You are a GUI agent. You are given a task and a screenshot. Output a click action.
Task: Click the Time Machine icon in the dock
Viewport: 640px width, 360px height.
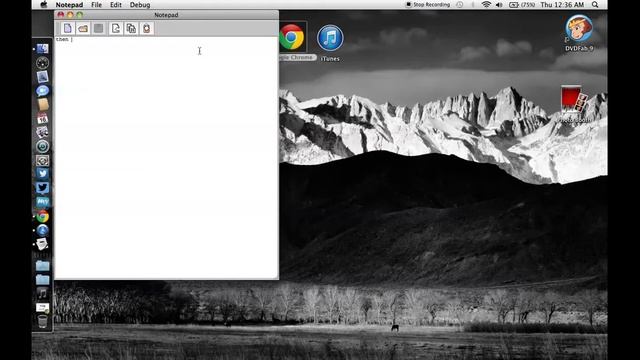click(x=42, y=146)
